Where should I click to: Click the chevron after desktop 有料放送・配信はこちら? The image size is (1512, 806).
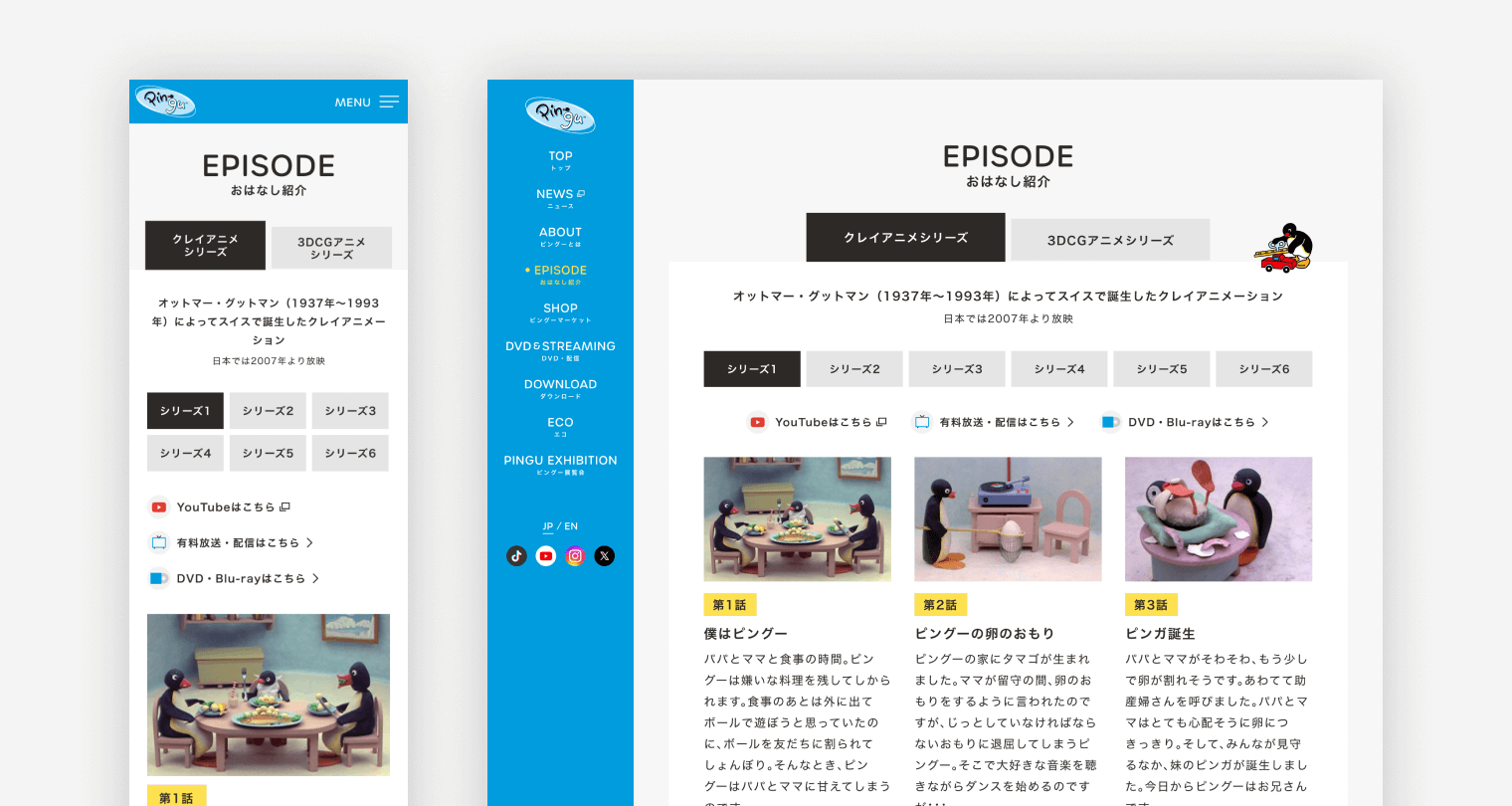tap(1070, 422)
